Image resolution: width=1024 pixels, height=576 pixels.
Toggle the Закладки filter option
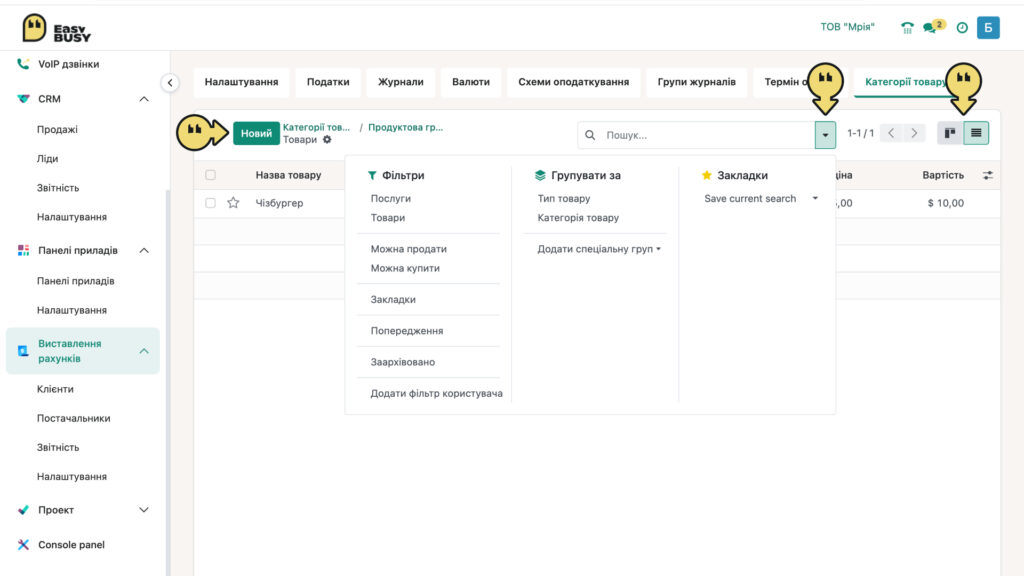393,300
